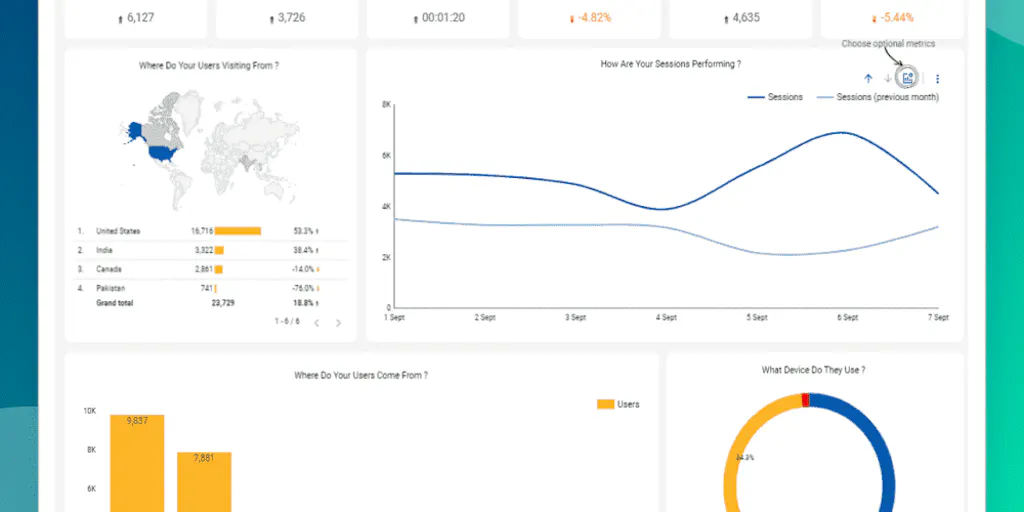This screenshot has width=1024, height=512.
Task: Click the -14.0% change value
Action: (x=304, y=269)
